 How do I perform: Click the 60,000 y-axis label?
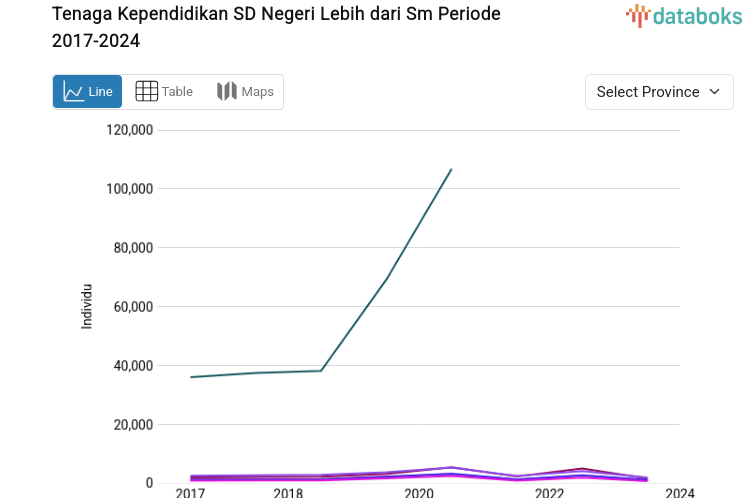pyautogui.click(x=132, y=307)
